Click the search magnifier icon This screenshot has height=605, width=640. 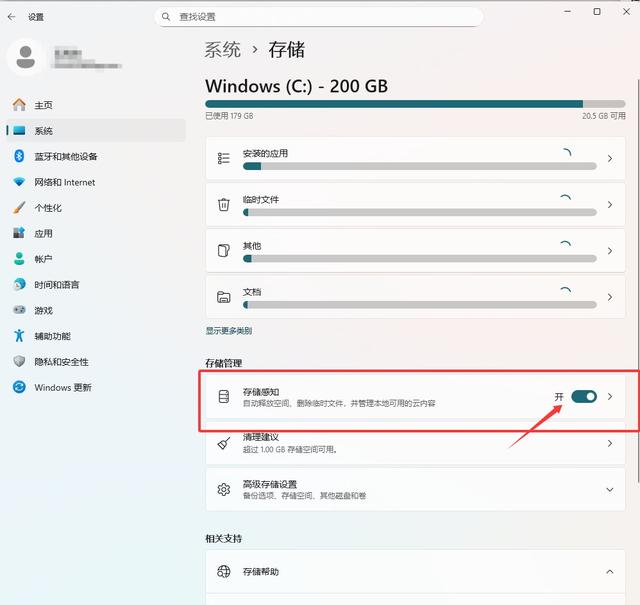[x=166, y=17]
